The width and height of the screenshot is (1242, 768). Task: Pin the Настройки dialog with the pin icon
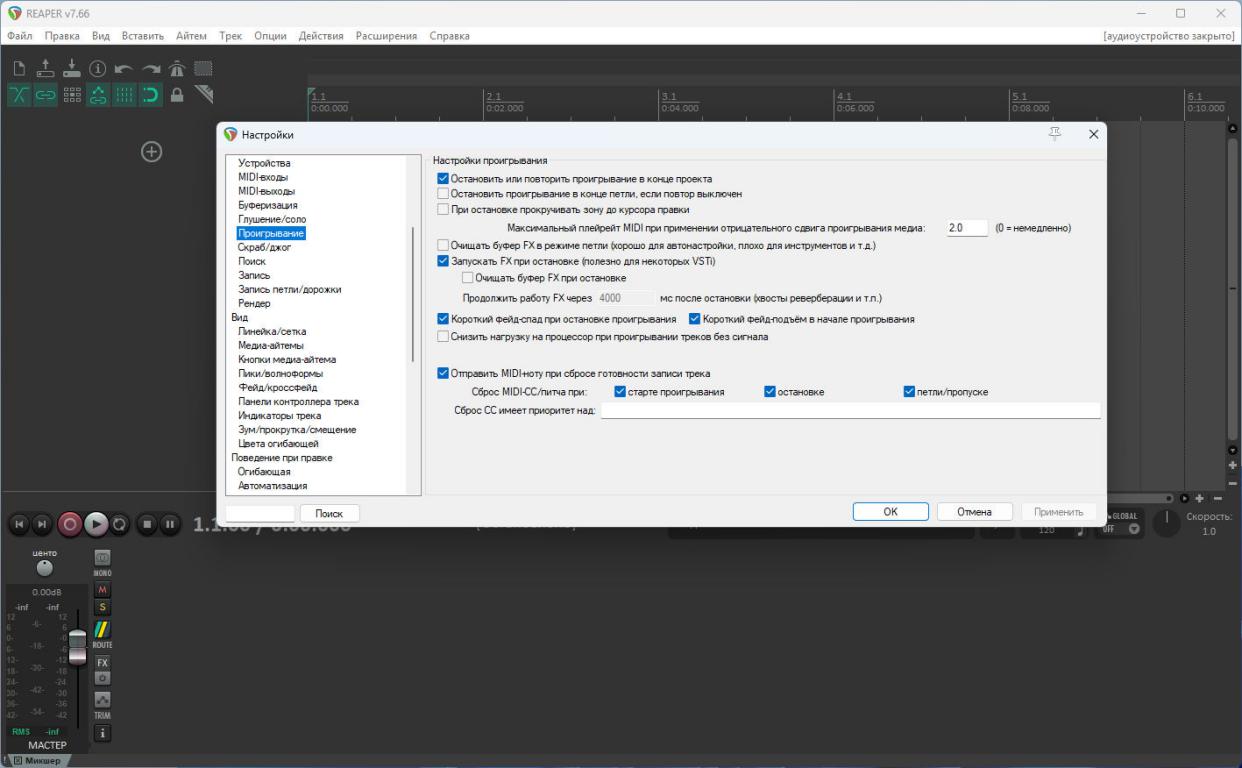tap(1054, 134)
